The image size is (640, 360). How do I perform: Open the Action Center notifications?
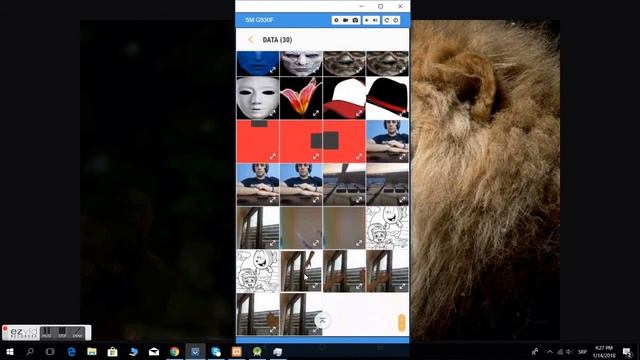627,351
